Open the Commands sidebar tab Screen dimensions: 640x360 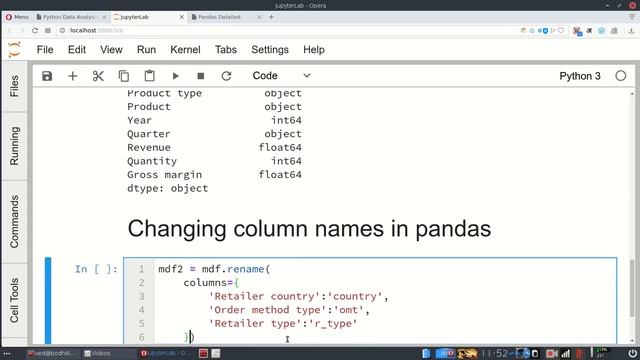point(14,222)
